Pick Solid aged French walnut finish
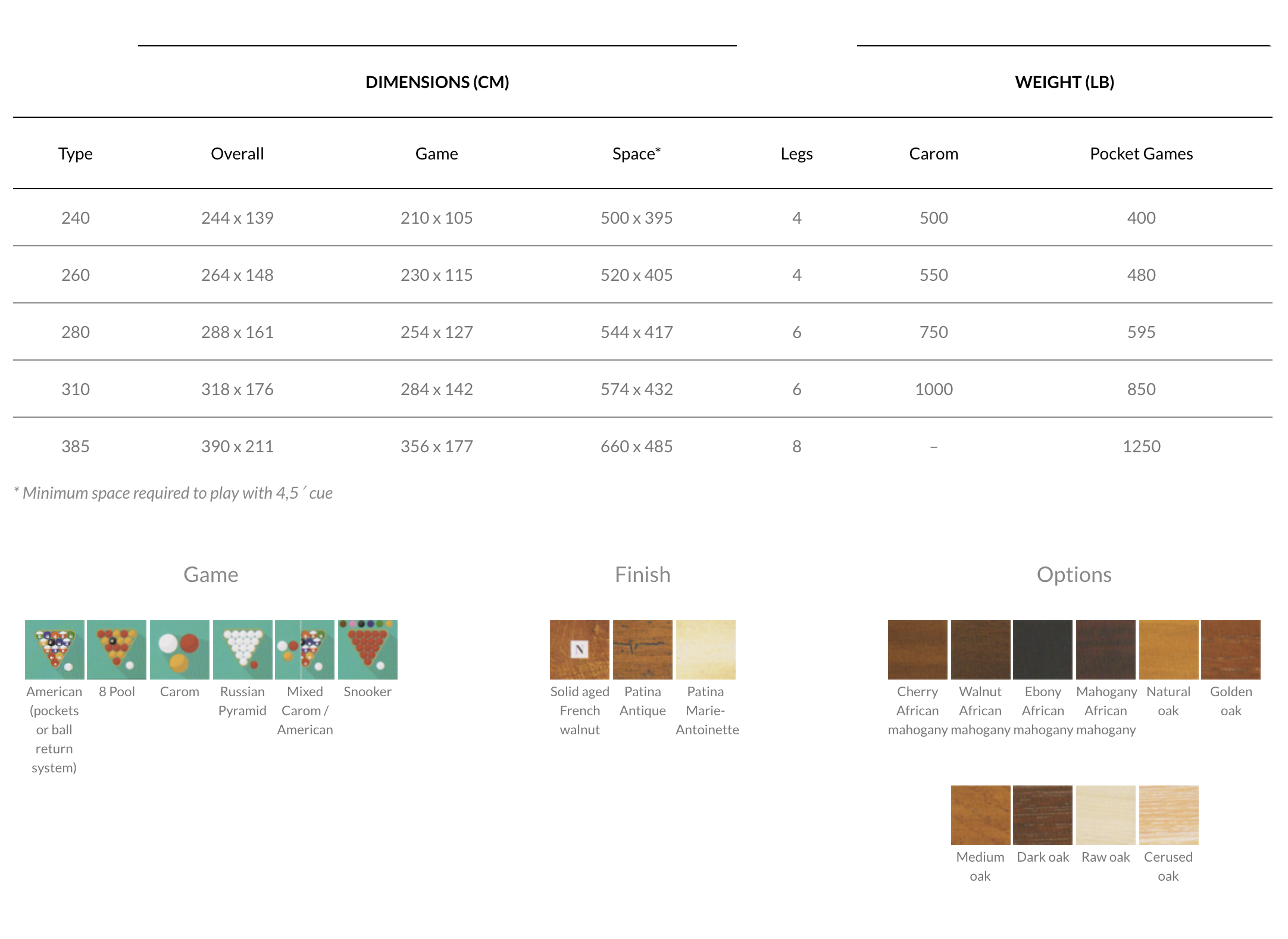 579,649
